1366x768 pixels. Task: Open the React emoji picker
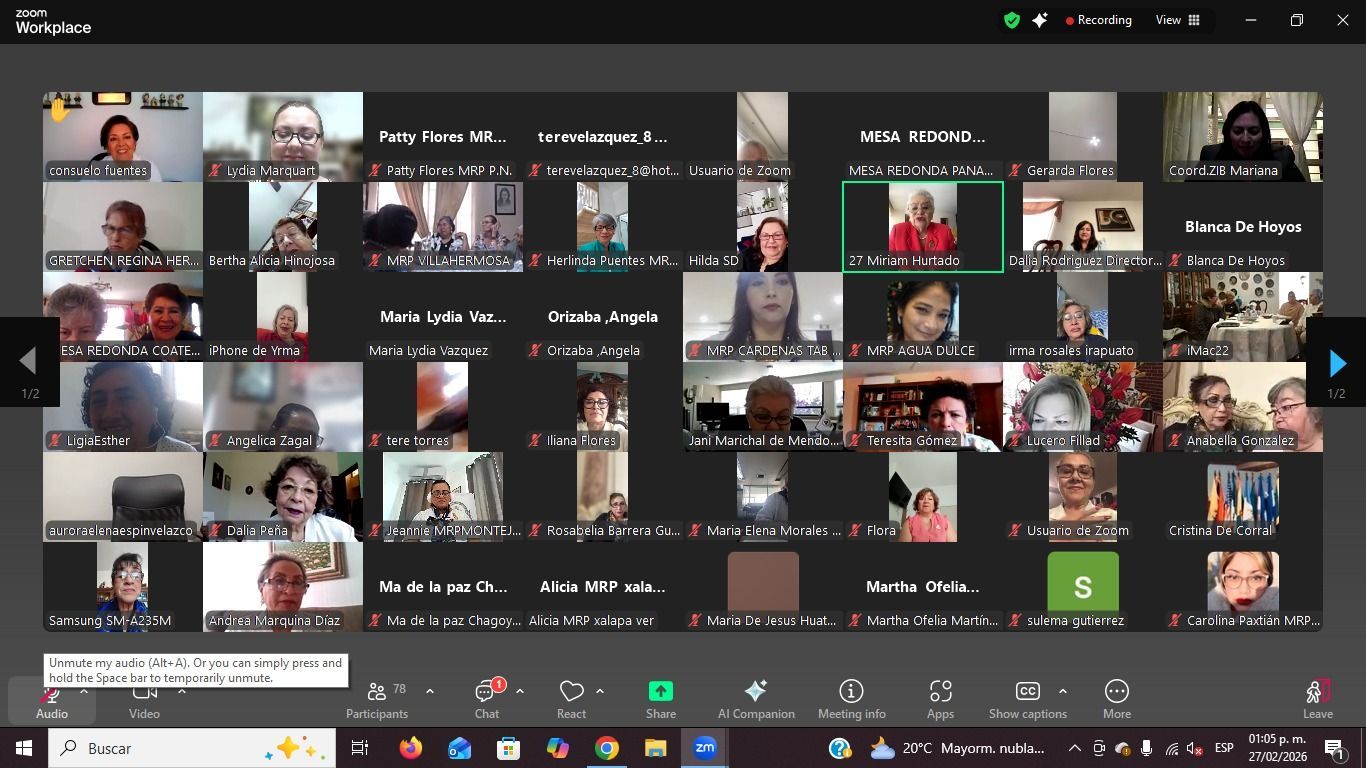(x=571, y=699)
